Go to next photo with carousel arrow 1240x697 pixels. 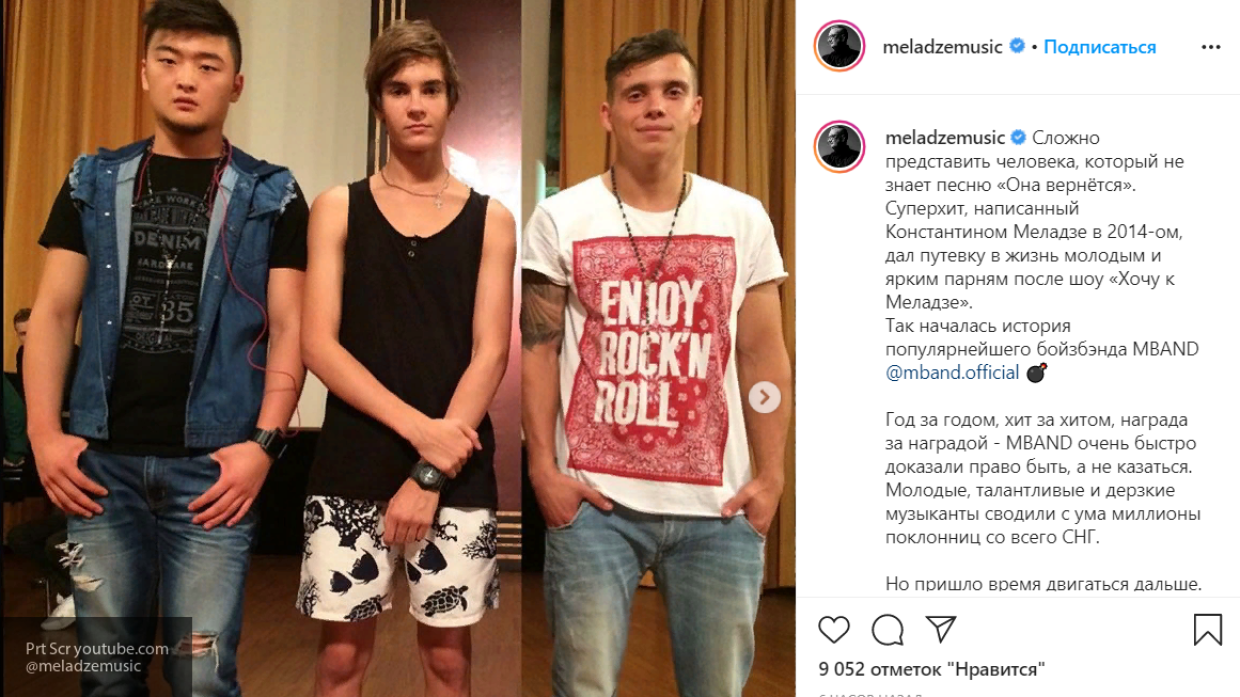[764, 397]
